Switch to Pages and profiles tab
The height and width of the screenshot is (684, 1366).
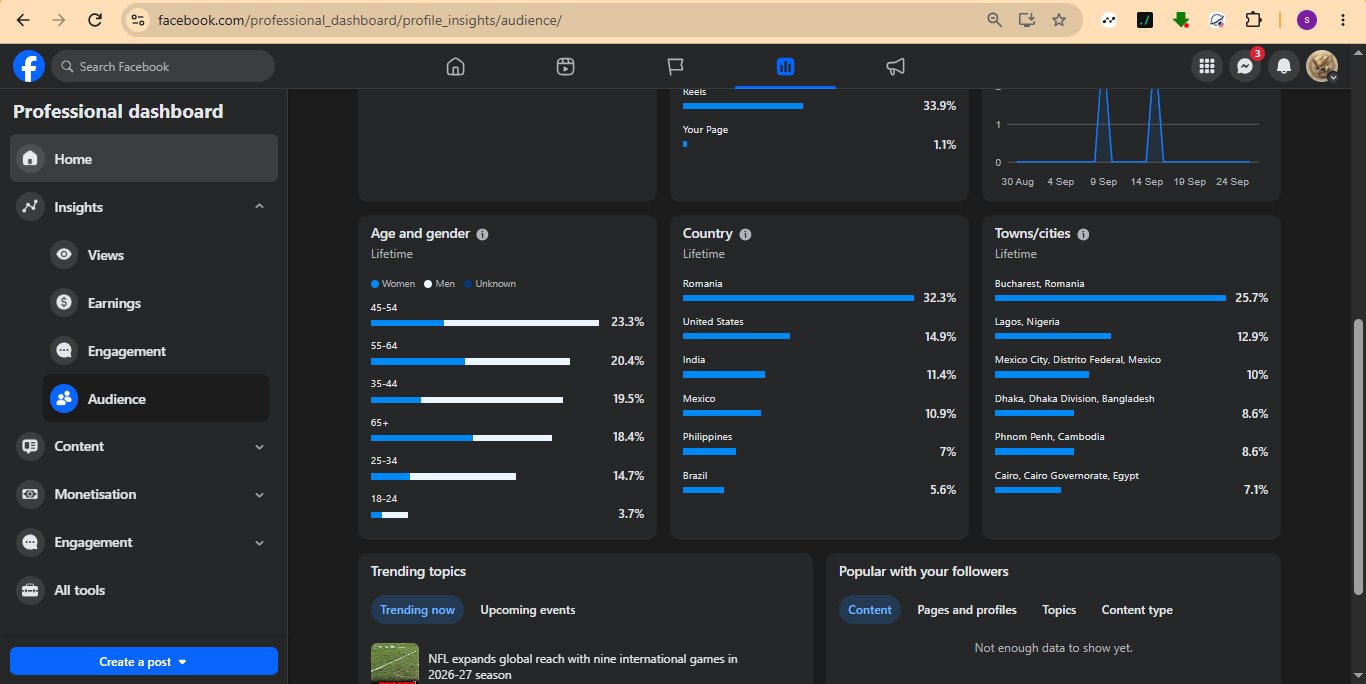[967, 610]
